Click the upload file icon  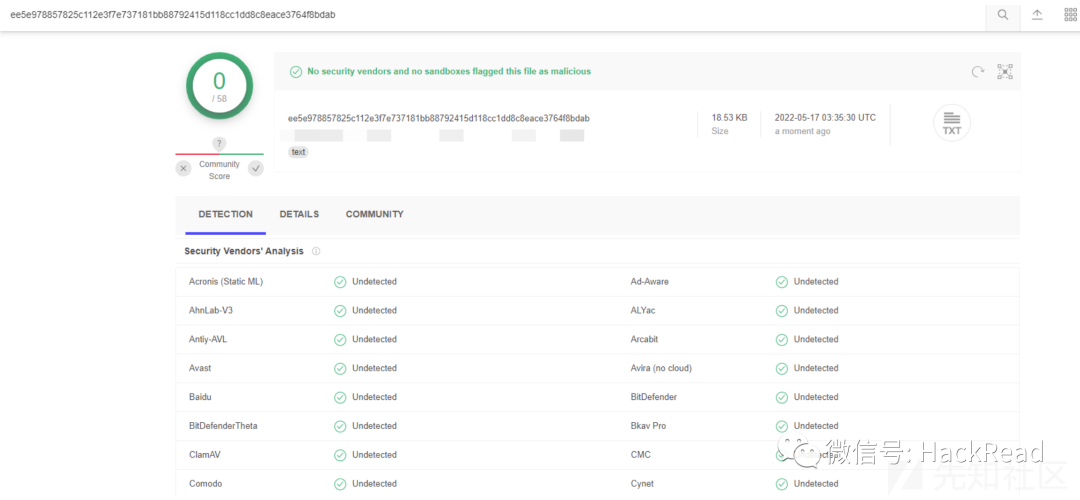click(1037, 15)
